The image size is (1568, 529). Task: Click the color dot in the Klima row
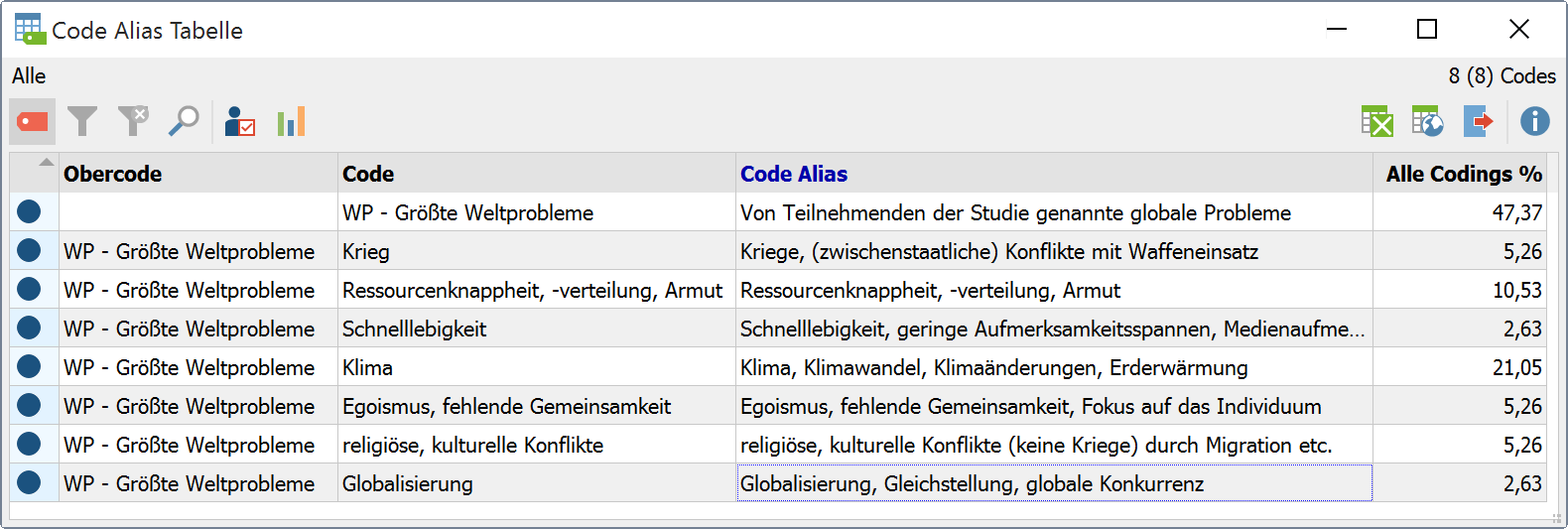point(29,366)
